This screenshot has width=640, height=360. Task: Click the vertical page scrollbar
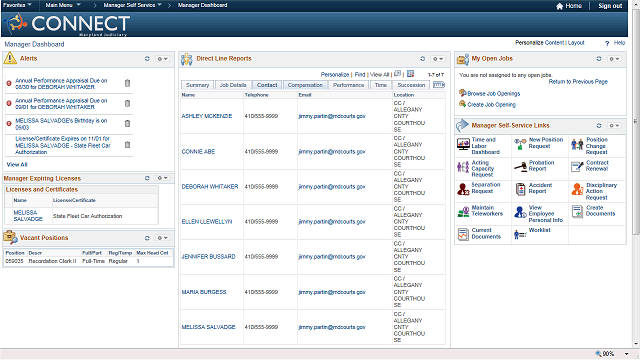636,121
